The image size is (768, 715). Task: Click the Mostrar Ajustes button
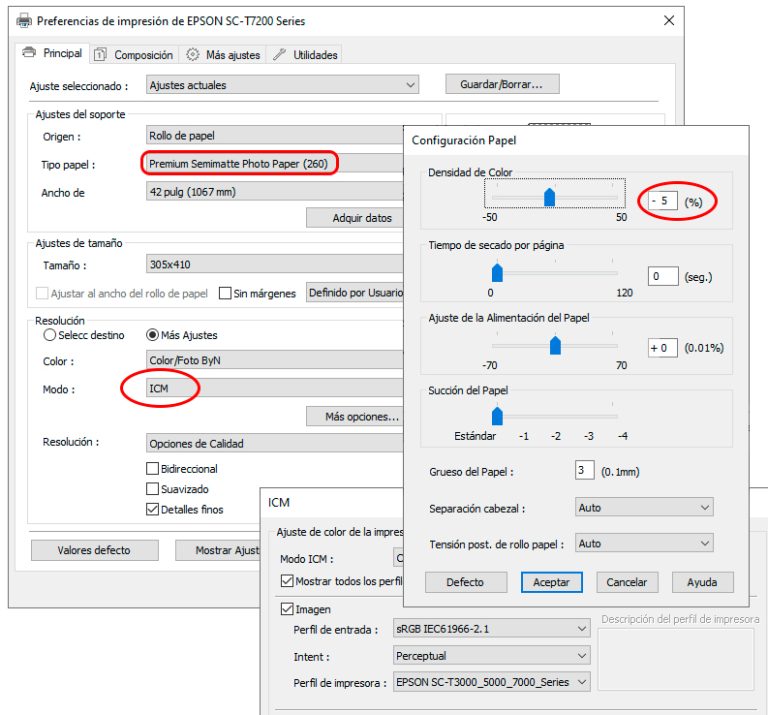[218, 550]
